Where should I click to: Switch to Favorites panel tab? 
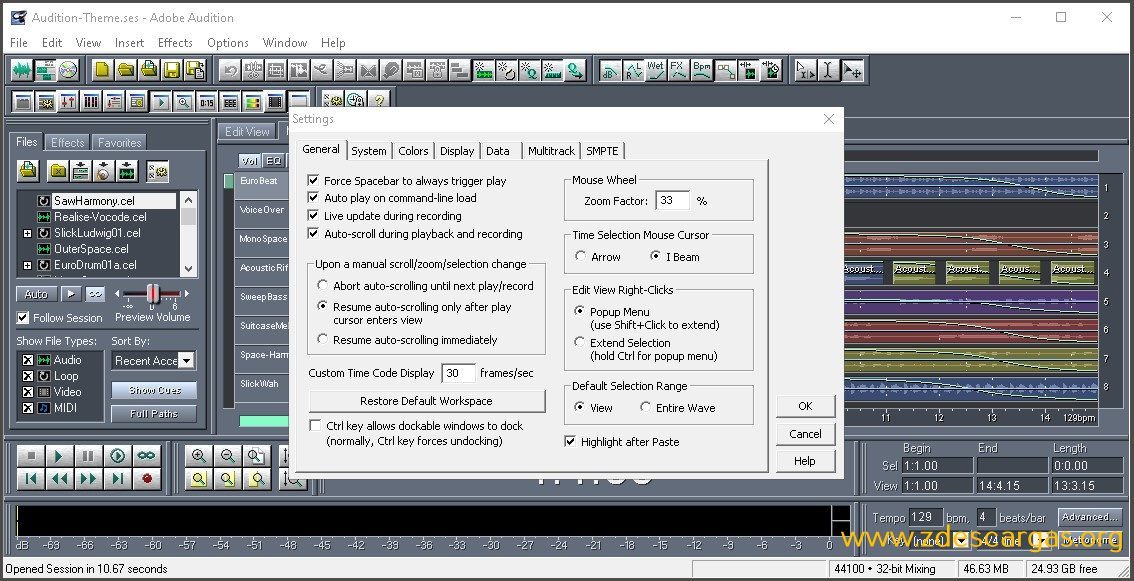pyautogui.click(x=120, y=143)
